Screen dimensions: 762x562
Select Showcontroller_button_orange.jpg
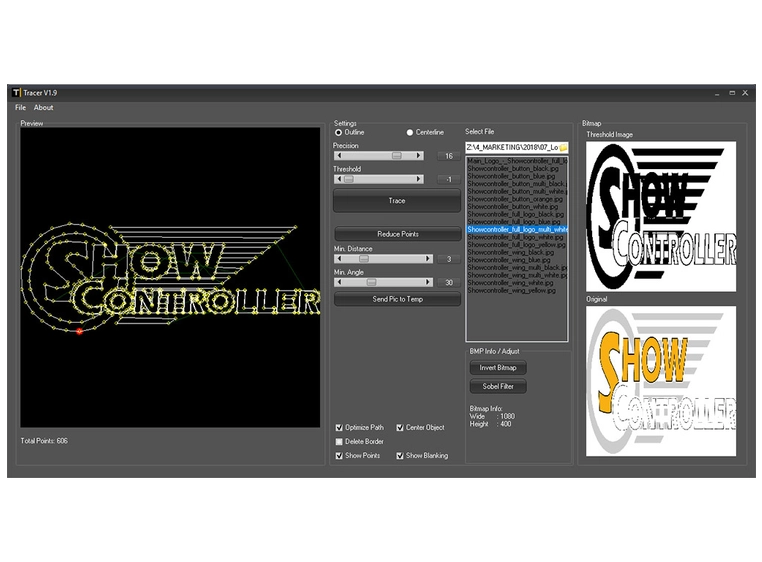tap(517, 199)
